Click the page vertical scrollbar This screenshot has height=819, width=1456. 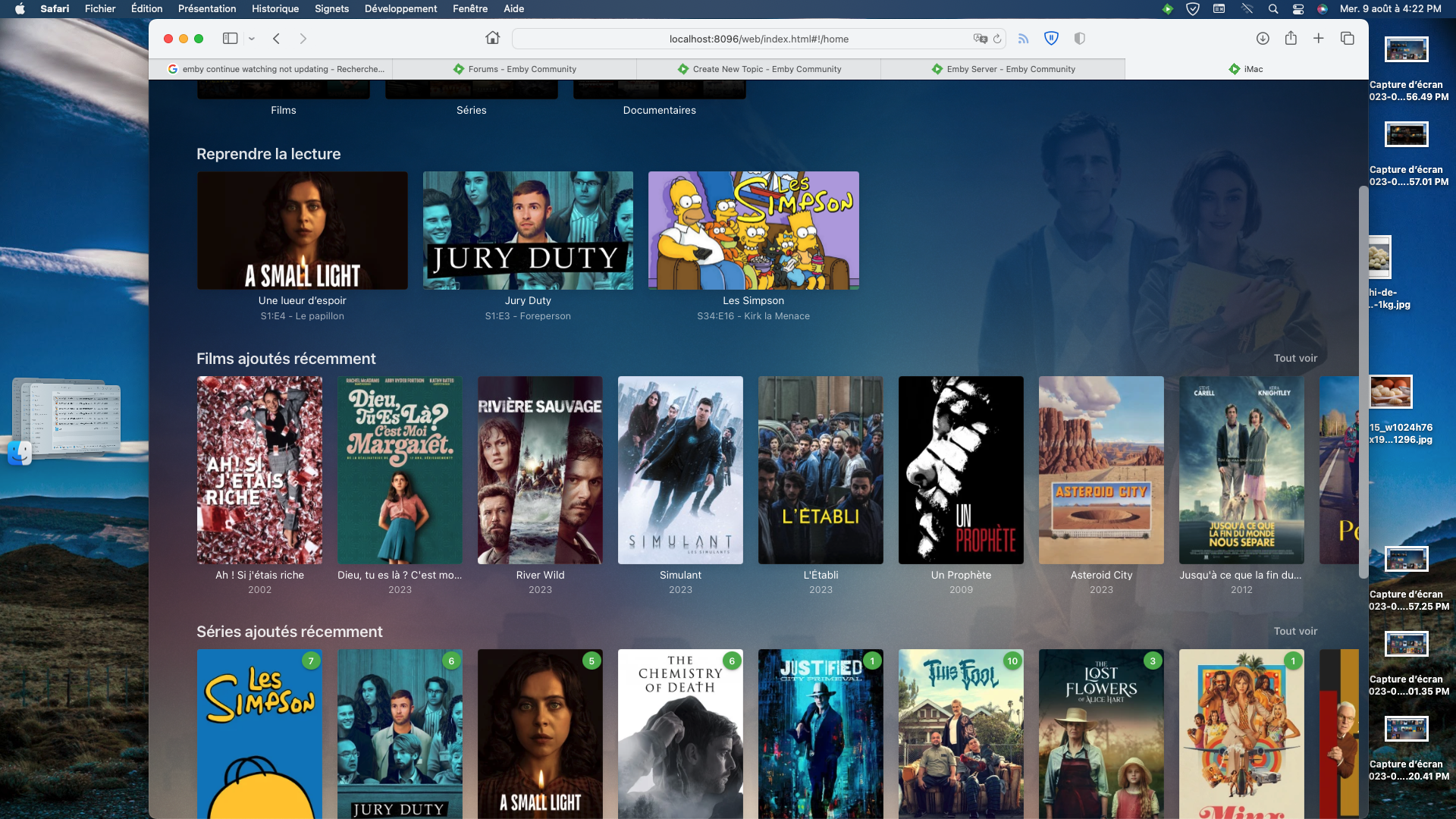[1363, 379]
